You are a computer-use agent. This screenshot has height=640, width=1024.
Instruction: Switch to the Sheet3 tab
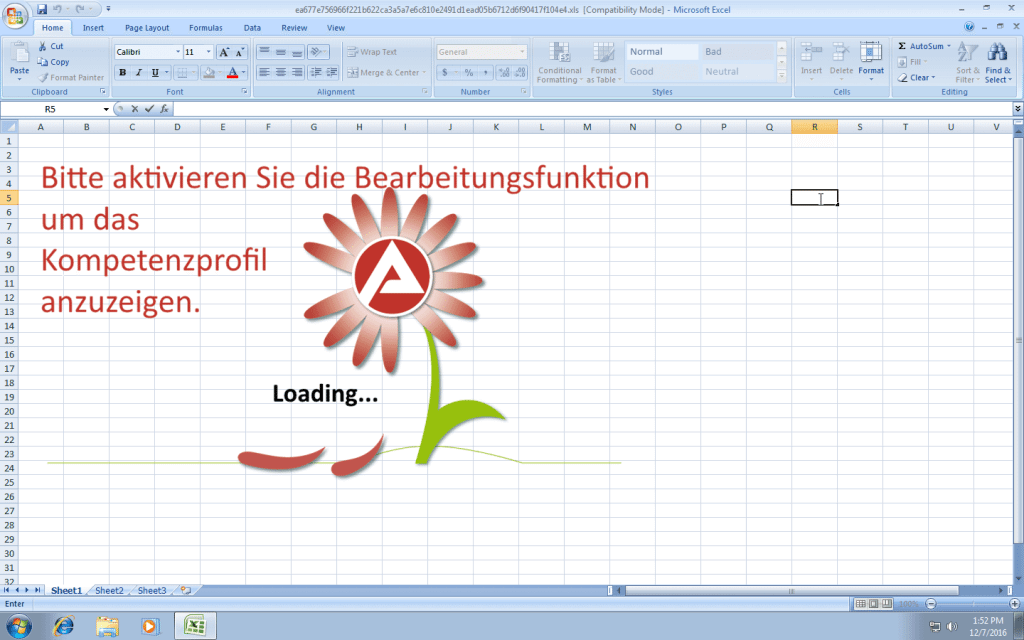[x=152, y=590]
